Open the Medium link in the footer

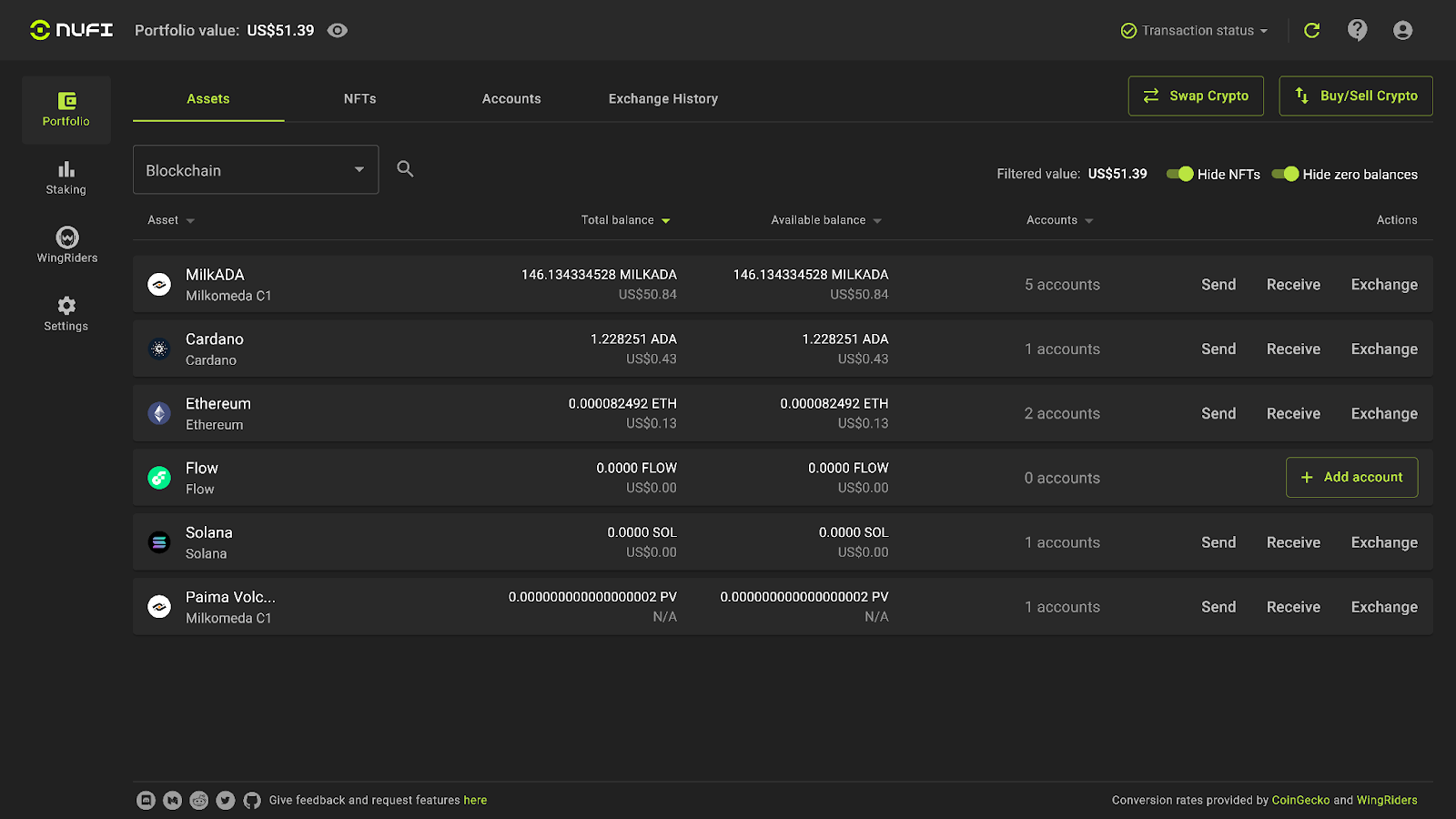click(x=172, y=800)
